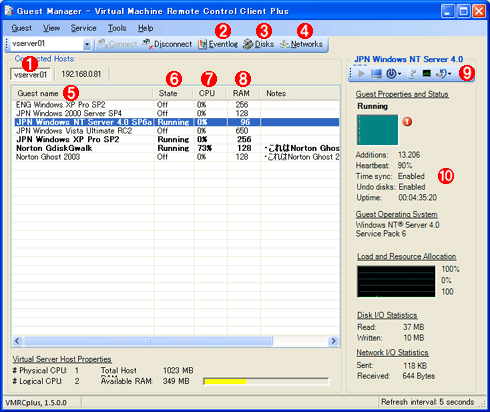The image size is (490, 412).
Task: Open the guest settings icon with wrench
Action: click(x=412, y=74)
